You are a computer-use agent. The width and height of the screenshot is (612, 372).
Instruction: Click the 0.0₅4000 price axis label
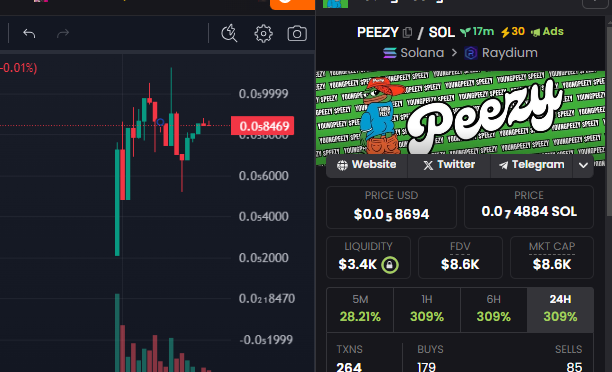(x=263, y=216)
